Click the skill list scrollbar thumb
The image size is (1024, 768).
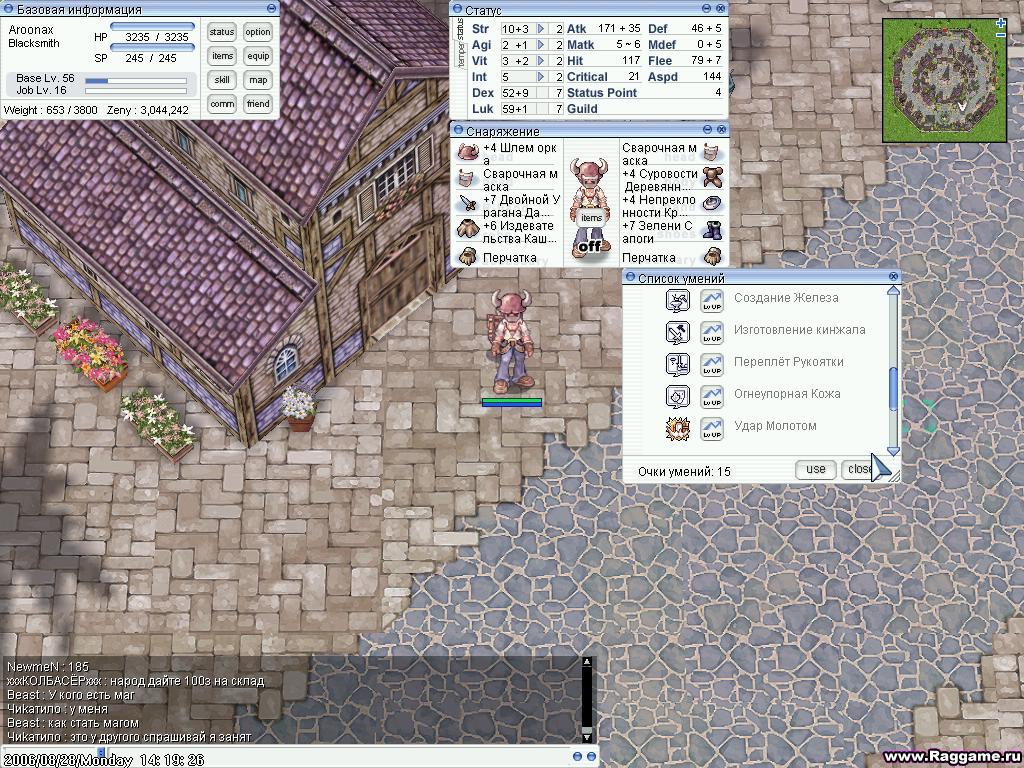pyautogui.click(x=893, y=389)
